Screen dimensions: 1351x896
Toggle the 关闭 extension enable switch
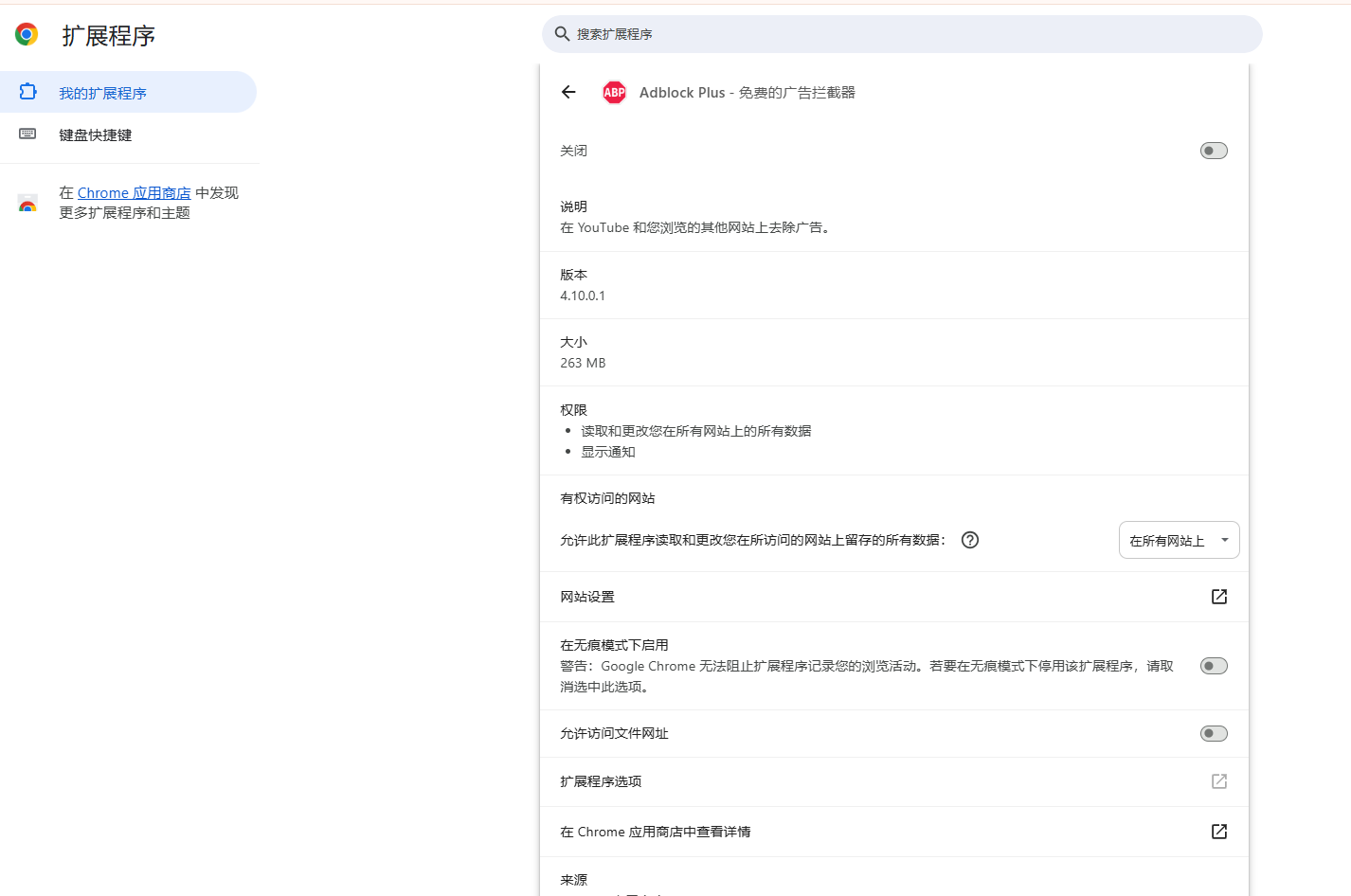coord(1214,151)
